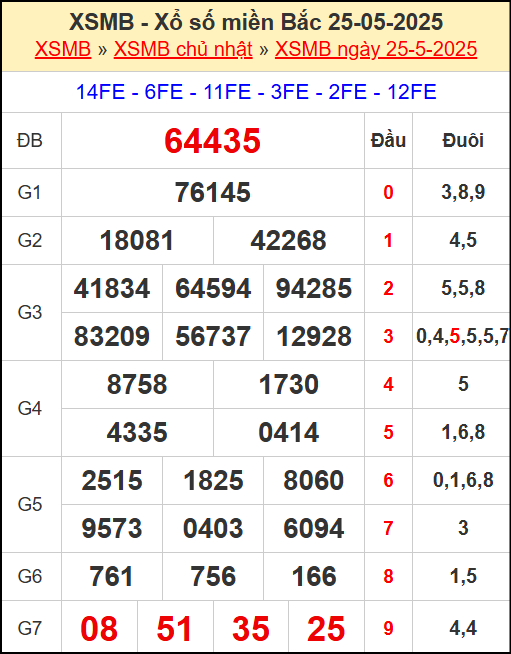This screenshot has width=511, height=654.
Task: Click the G3 number 12928
Action: [314, 337]
